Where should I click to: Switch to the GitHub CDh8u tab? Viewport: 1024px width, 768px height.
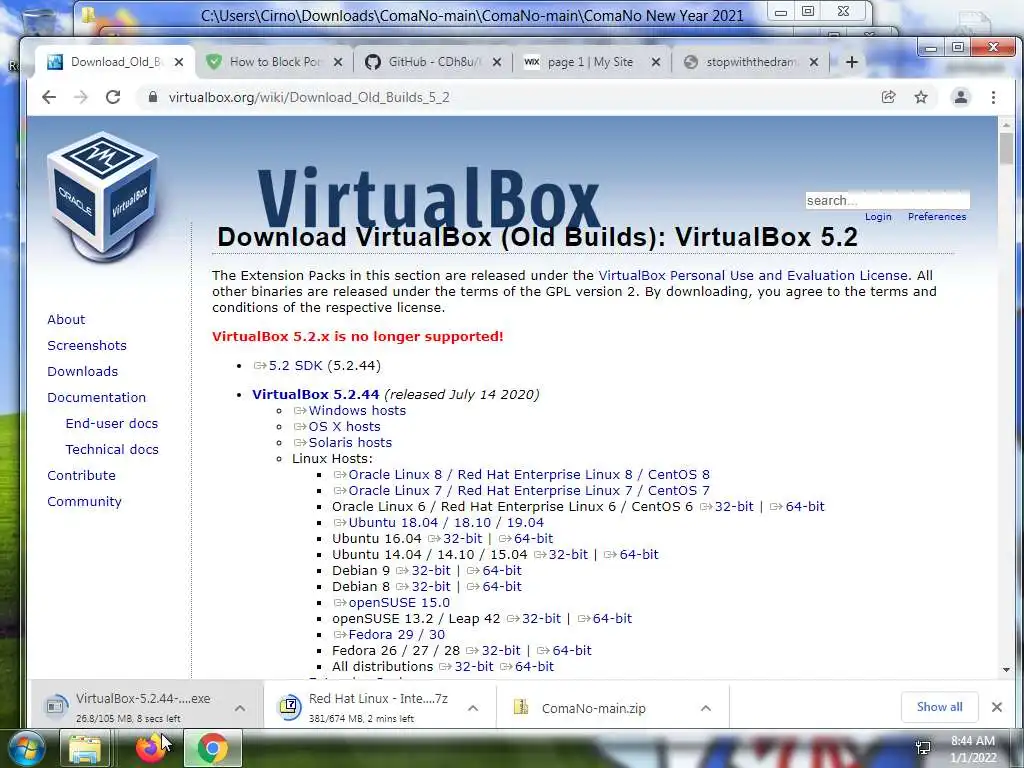click(434, 62)
